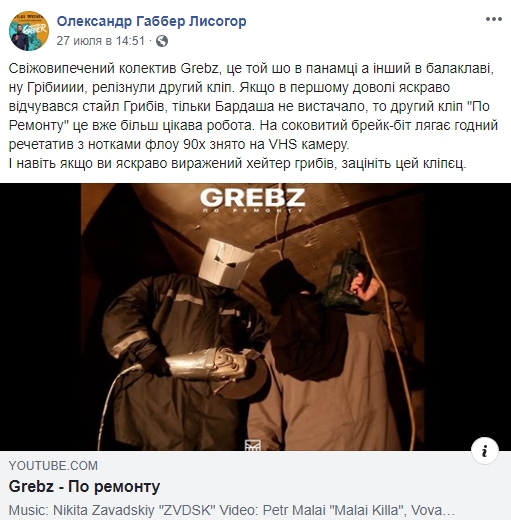Image resolution: width=511 pixels, height=520 pixels.
Task: Play the Grebz video thumbnail preview
Action: click(x=255, y=317)
